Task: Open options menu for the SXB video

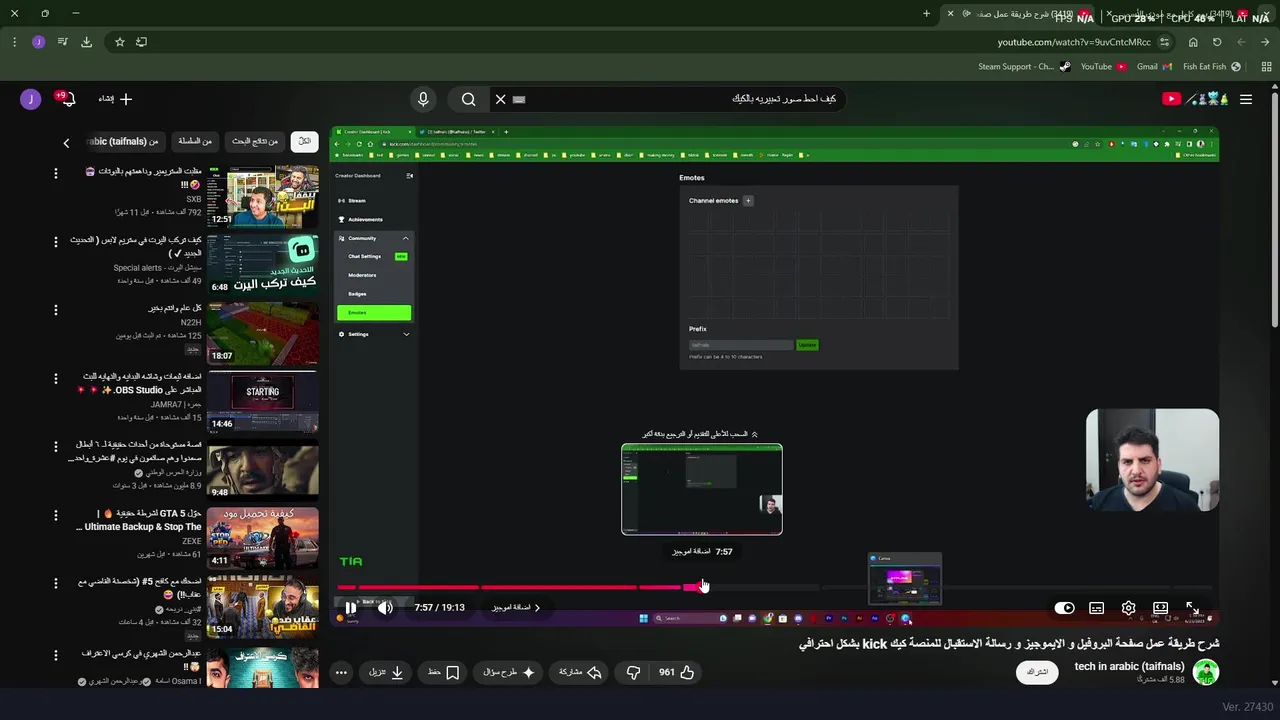Action: pos(56,174)
